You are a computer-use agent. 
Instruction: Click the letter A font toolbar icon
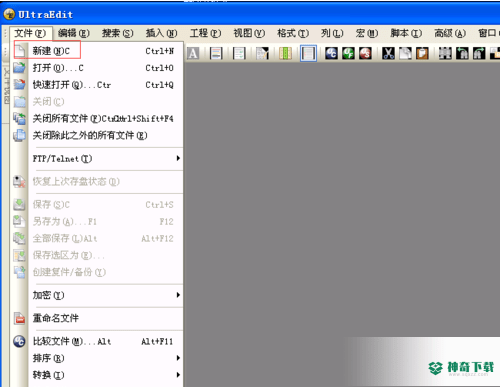click(193, 53)
